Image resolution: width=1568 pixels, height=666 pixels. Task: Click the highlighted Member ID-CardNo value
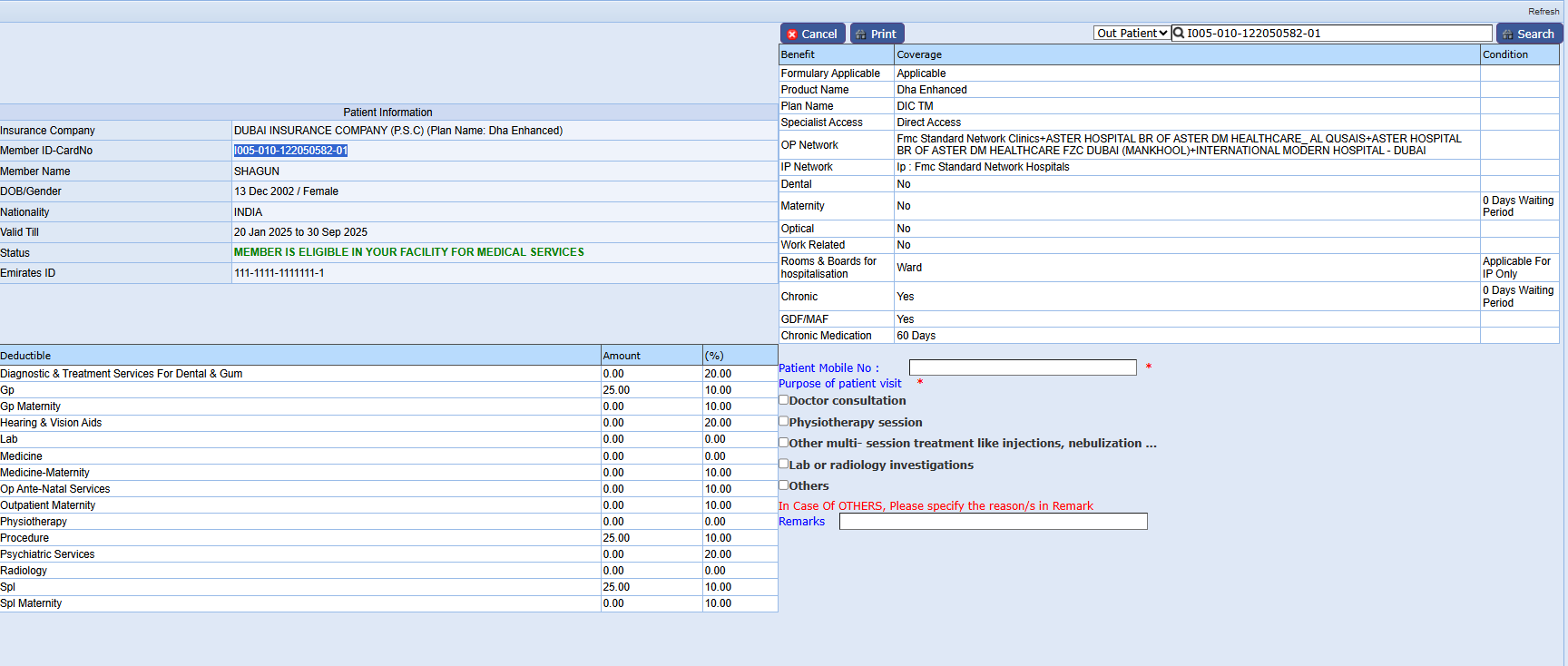(290, 151)
